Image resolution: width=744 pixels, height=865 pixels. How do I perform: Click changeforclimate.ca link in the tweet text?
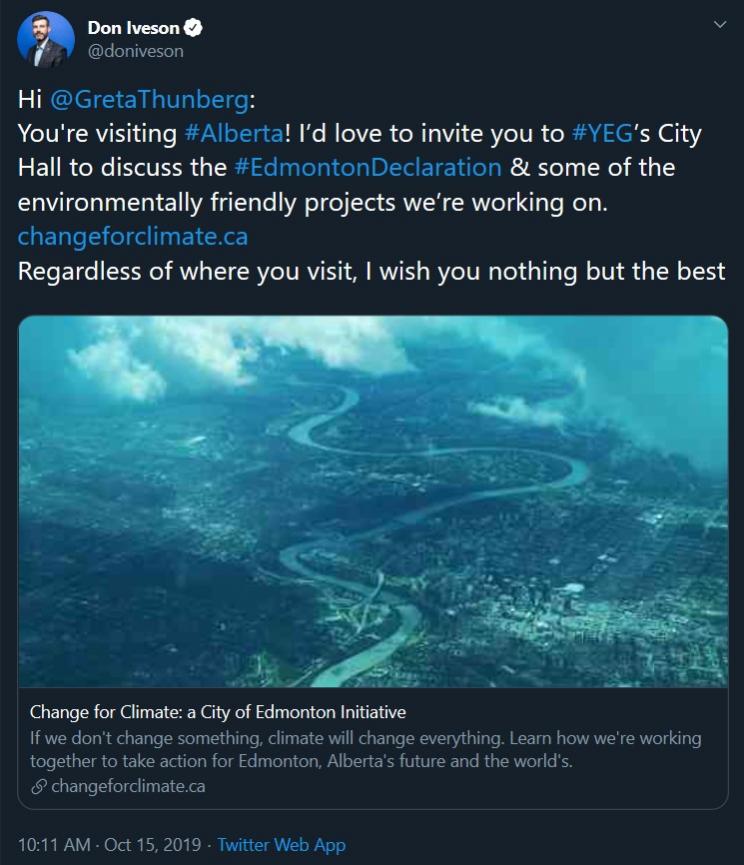pos(133,237)
